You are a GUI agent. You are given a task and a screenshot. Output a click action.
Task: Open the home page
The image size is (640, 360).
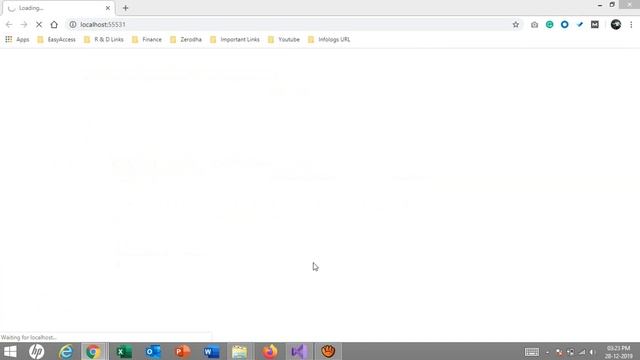[x=54, y=24]
